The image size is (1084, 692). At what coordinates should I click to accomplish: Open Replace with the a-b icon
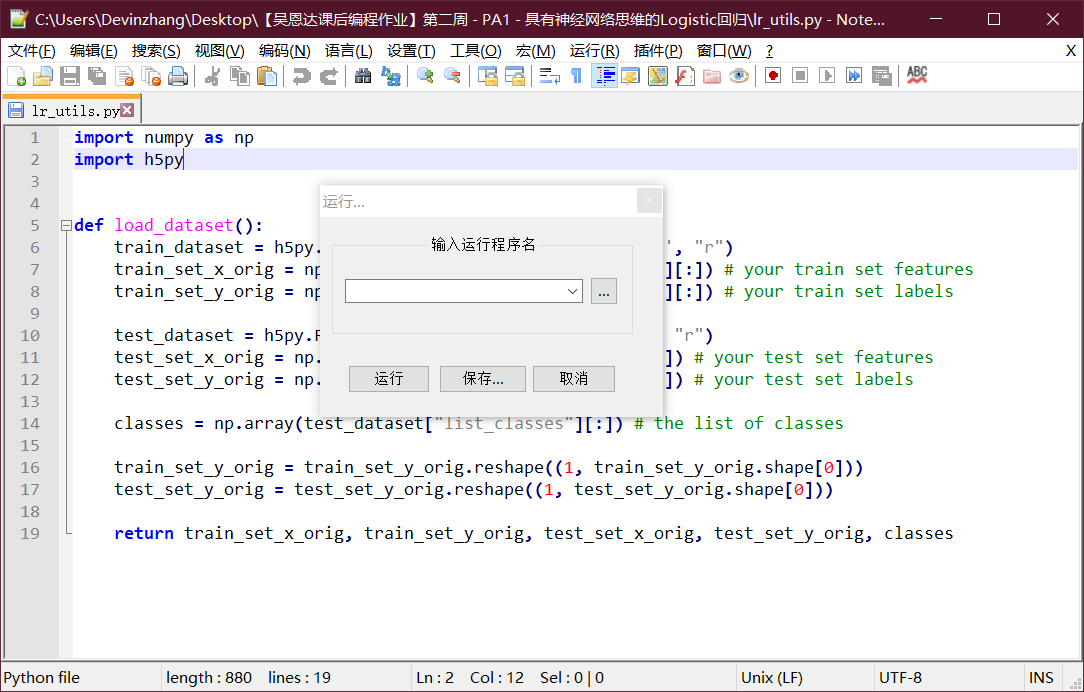click(391, 76)
